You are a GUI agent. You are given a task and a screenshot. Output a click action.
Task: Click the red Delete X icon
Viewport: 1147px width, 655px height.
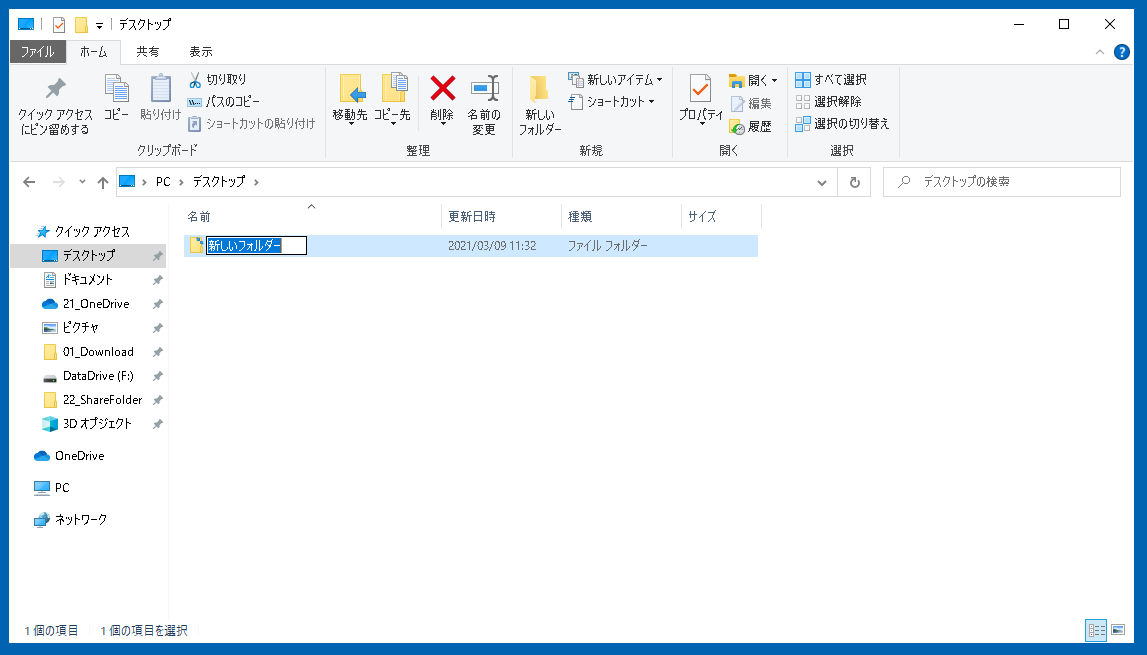[x=442, y=89]
